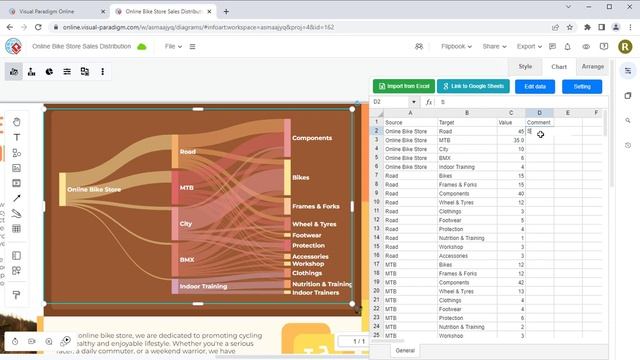Image resolution: width=640 pixels, height=360 pixels.
Task: Click the formula bar input
Action: tap(522, 102)
